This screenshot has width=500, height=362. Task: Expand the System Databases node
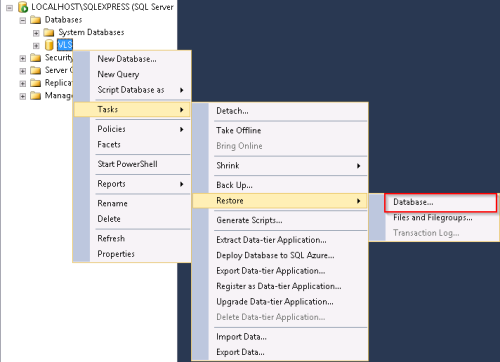(36, 33)
